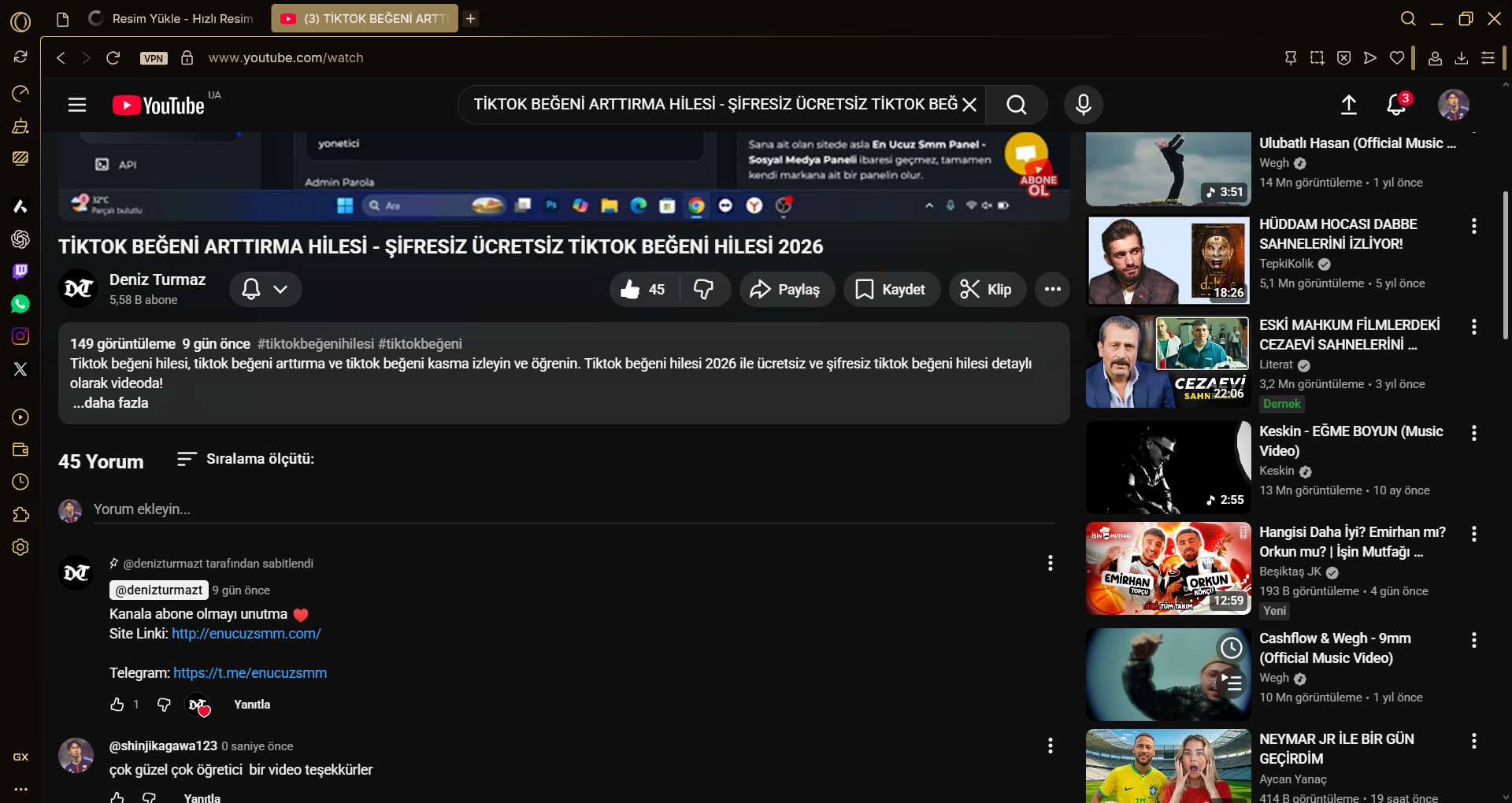Open the HÜDDAM HOCASI DABBE thumbnail
Image resolution: width=1512 pixels, height=803 pixels.
tap(1169, 261)
